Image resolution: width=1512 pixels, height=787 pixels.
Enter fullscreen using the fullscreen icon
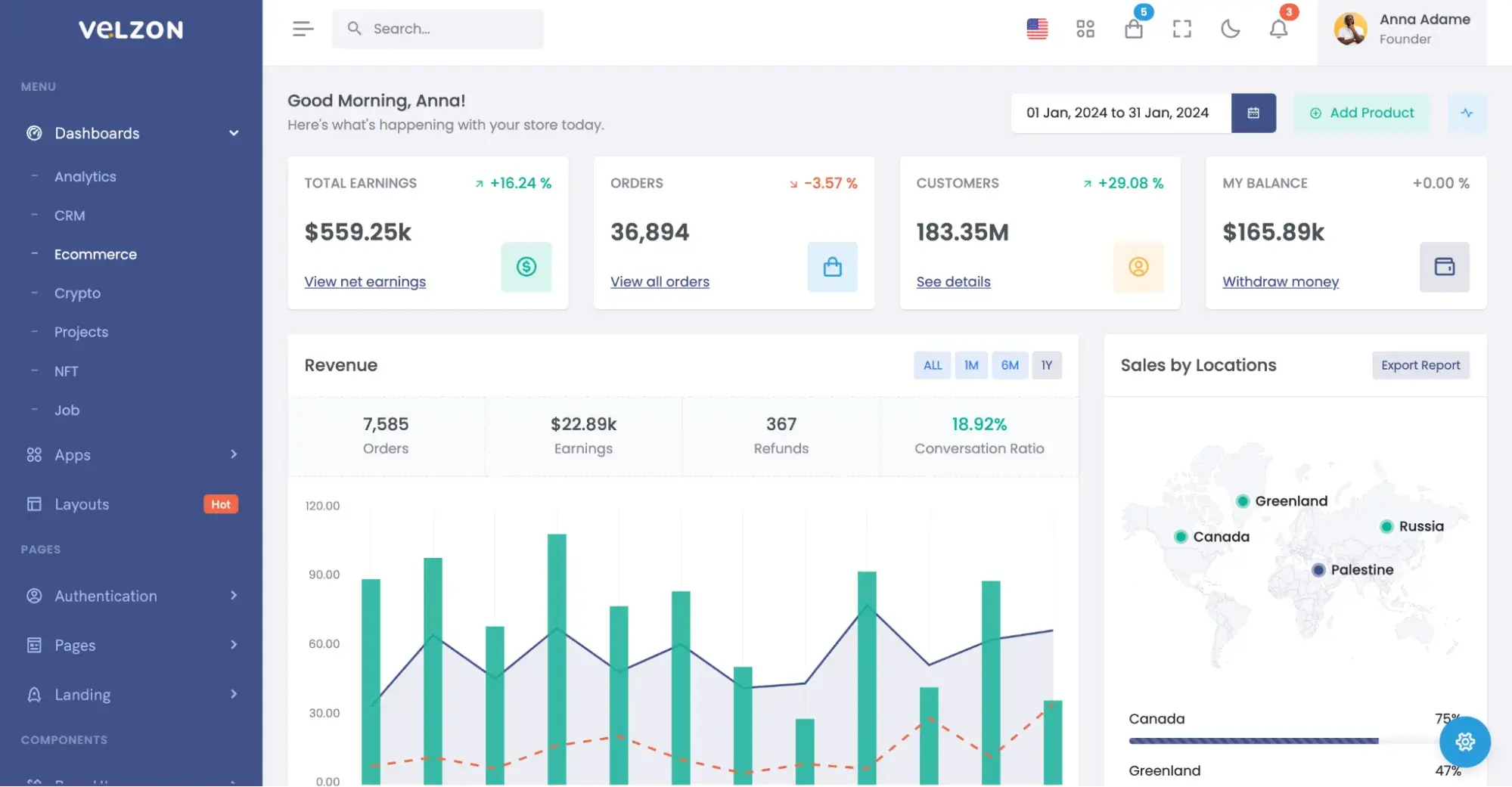click(x=1181, y=29)
